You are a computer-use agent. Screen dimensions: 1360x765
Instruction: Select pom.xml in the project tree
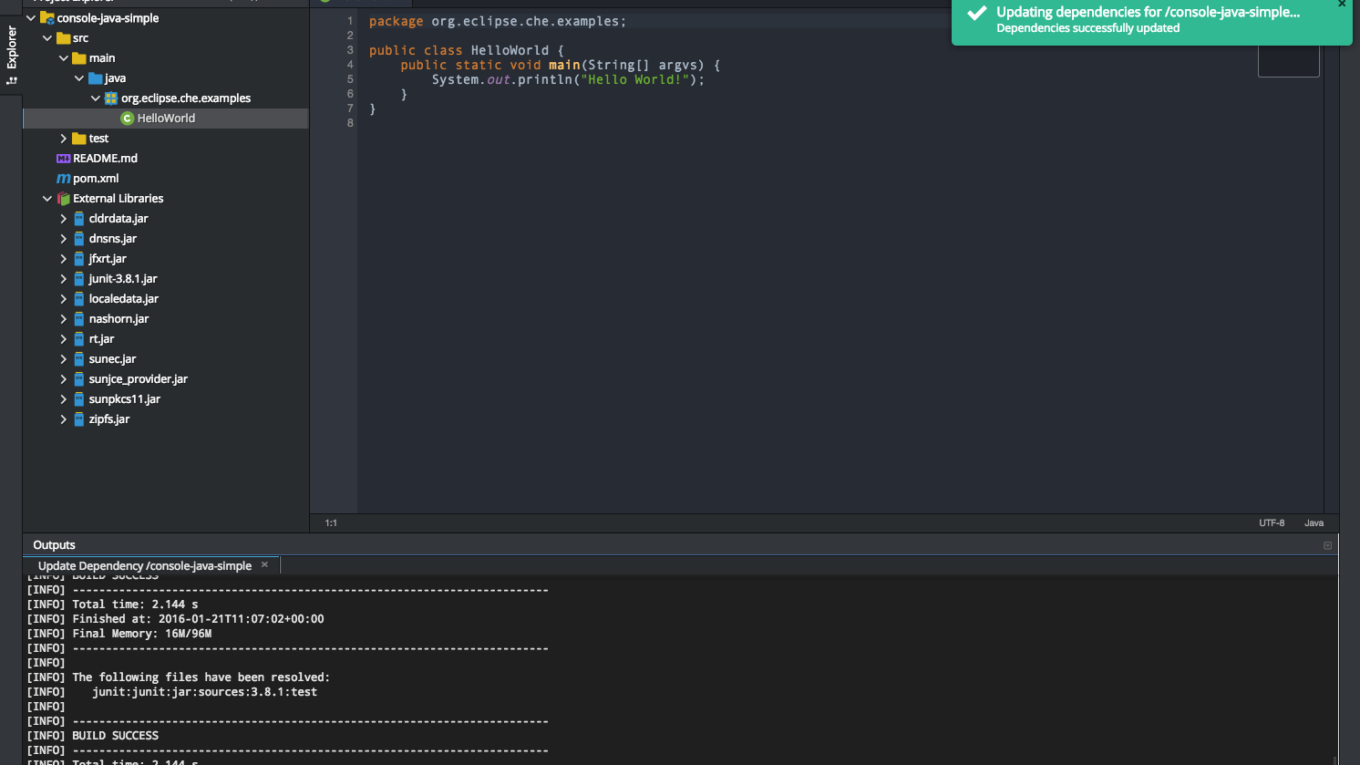(96, 178)
